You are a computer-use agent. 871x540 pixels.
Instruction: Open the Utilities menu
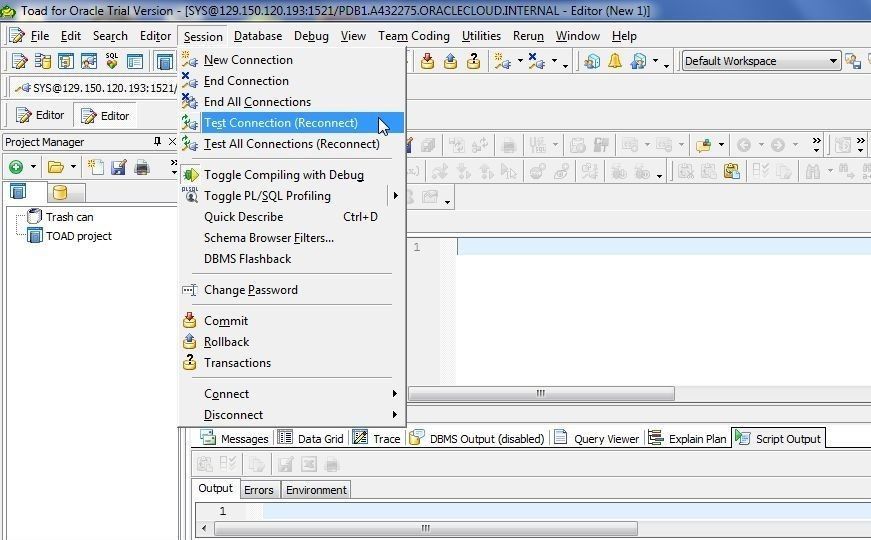tap(481, 36)
